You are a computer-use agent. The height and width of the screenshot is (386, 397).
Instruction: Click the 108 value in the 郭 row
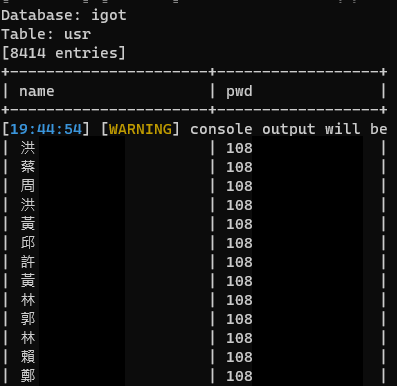coord(239,319)
